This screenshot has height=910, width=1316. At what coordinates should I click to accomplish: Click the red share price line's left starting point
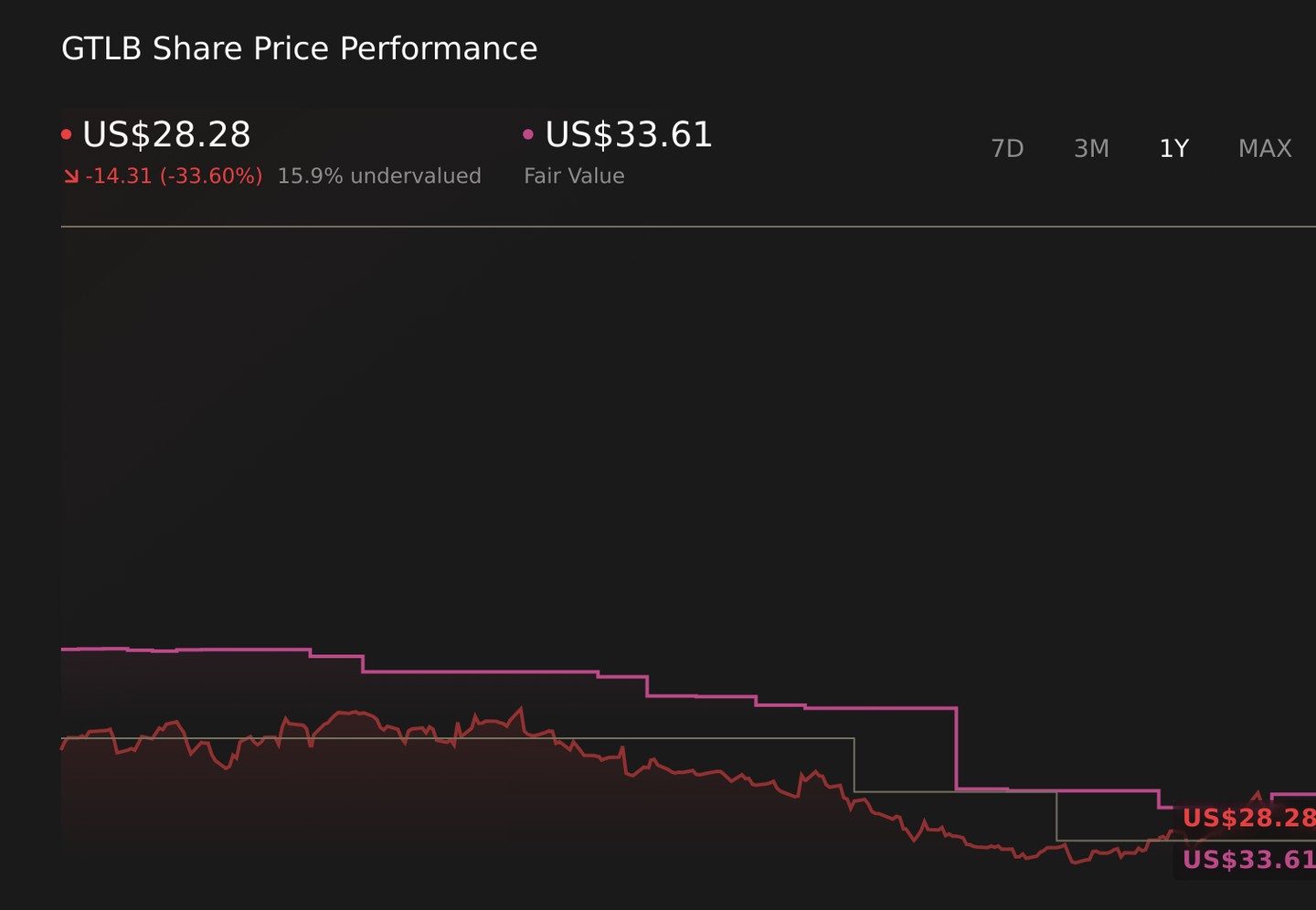pyautogui.click(x=62, y=747)
